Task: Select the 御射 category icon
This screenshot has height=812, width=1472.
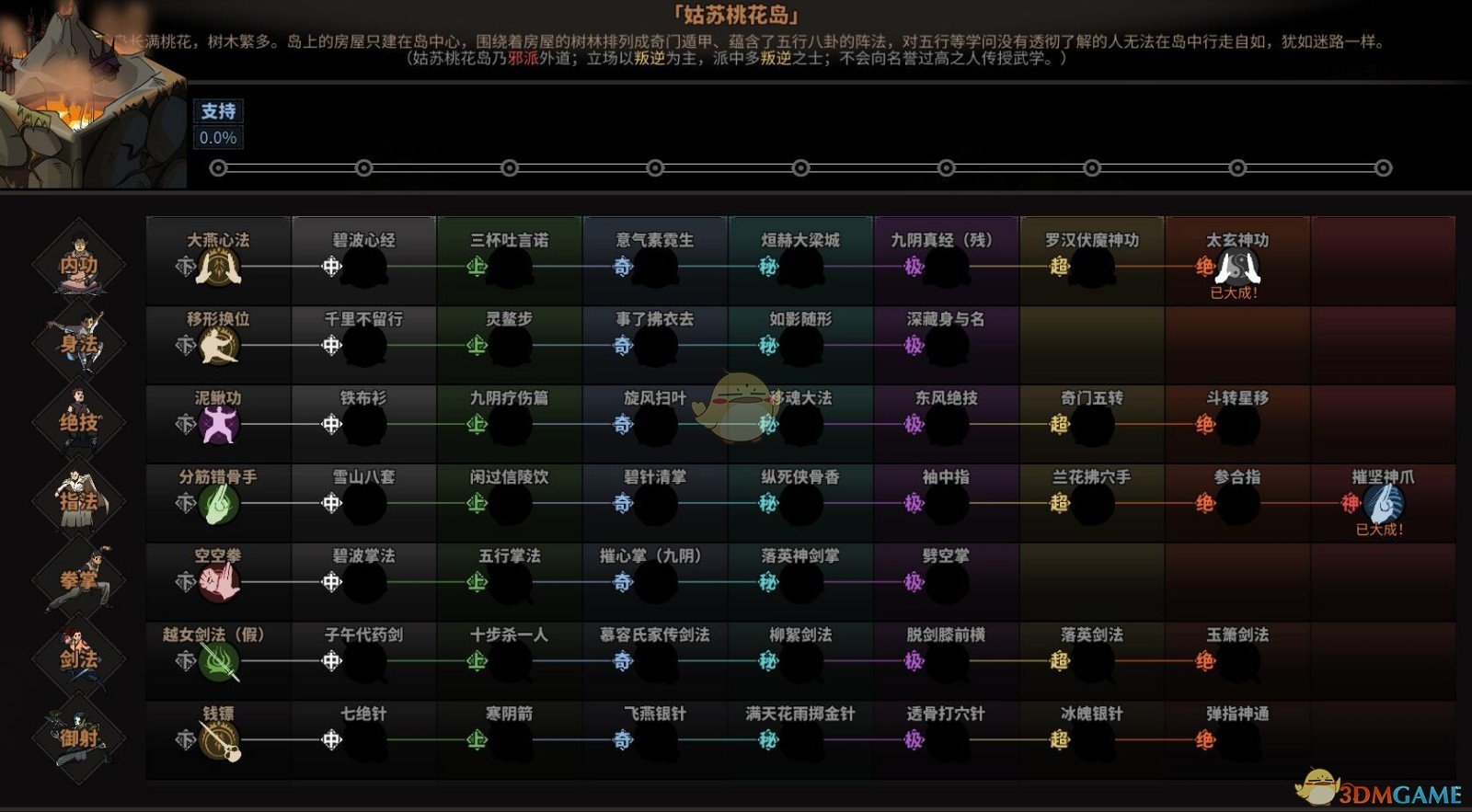Action: point(79,738)
